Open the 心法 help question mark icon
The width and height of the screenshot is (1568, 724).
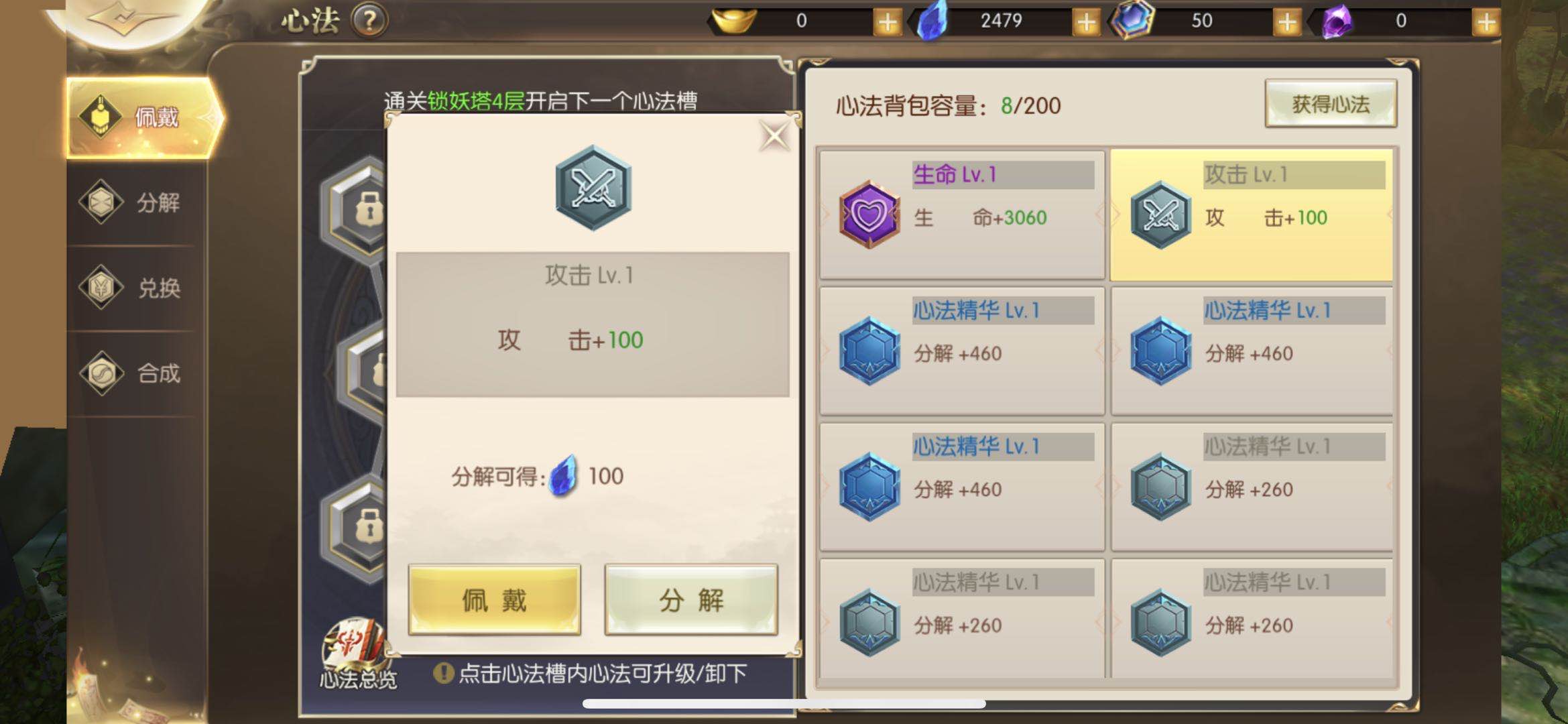click(369, 21)
